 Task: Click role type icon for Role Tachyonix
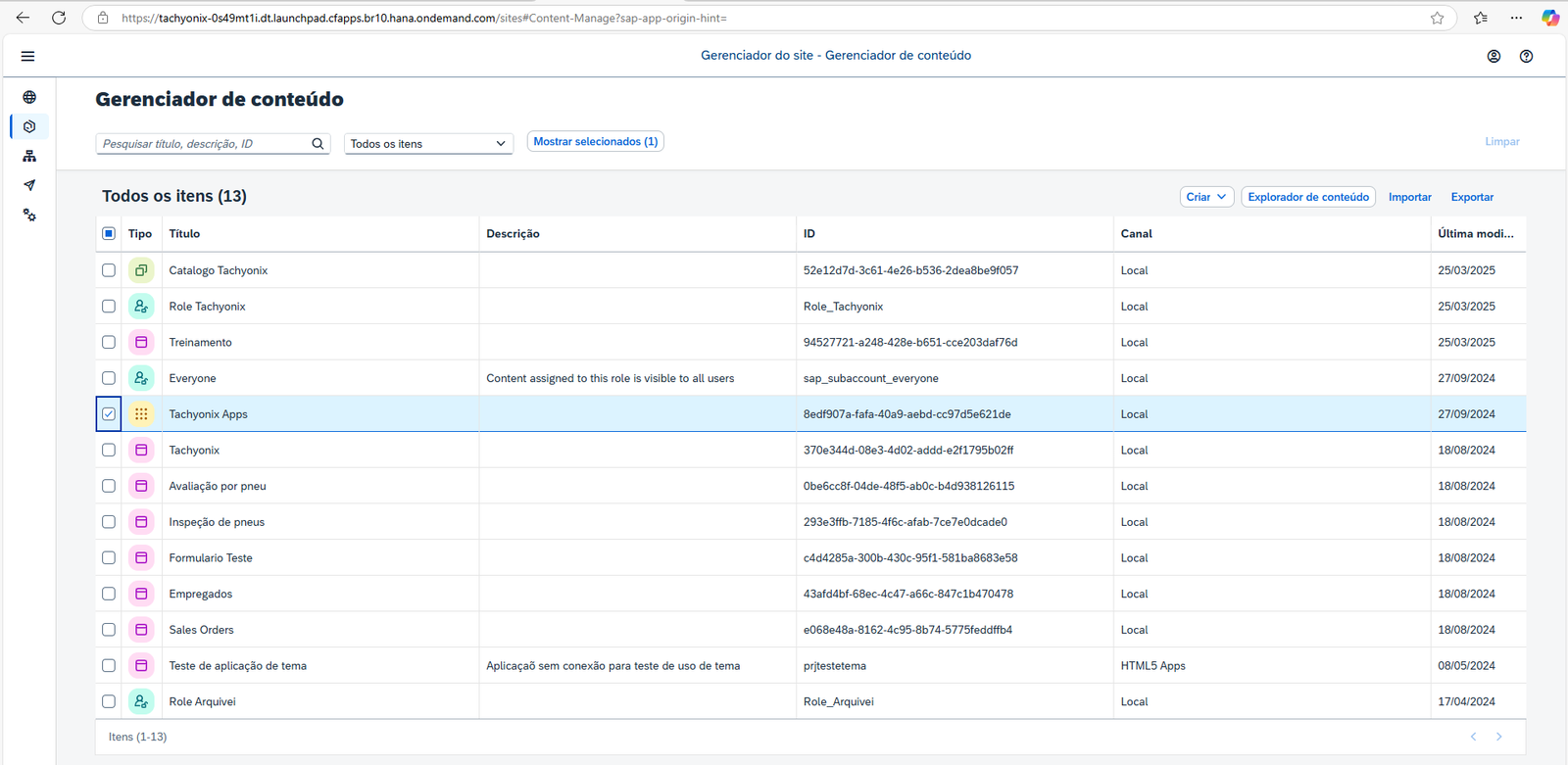(141, 307)
